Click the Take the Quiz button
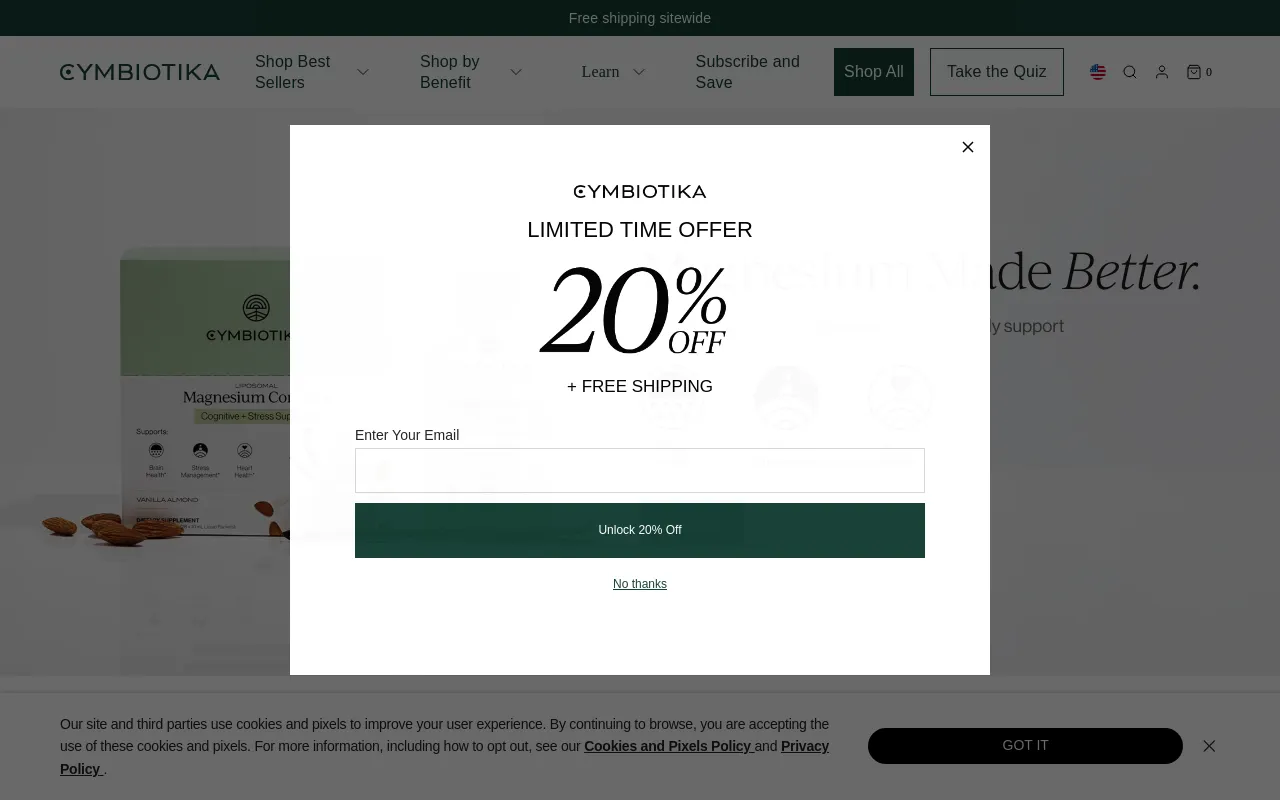1280x800 pixels. [x=997, y=72]
